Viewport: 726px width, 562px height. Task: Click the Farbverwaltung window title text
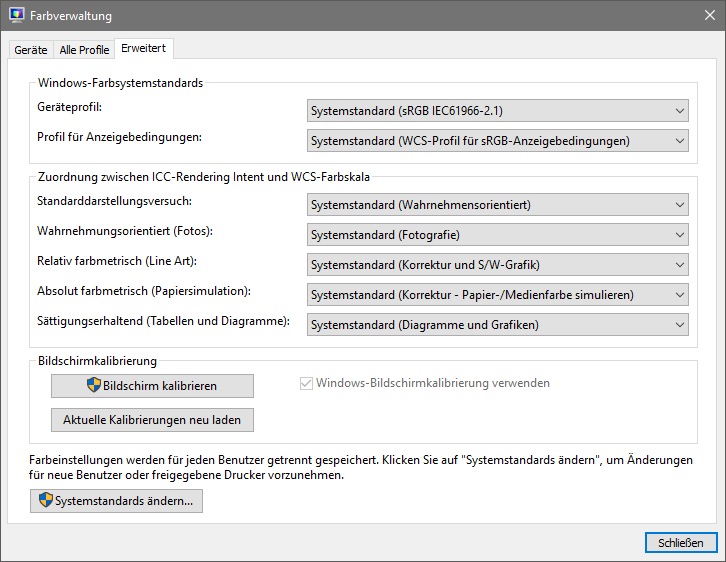(x=71, y=16)
